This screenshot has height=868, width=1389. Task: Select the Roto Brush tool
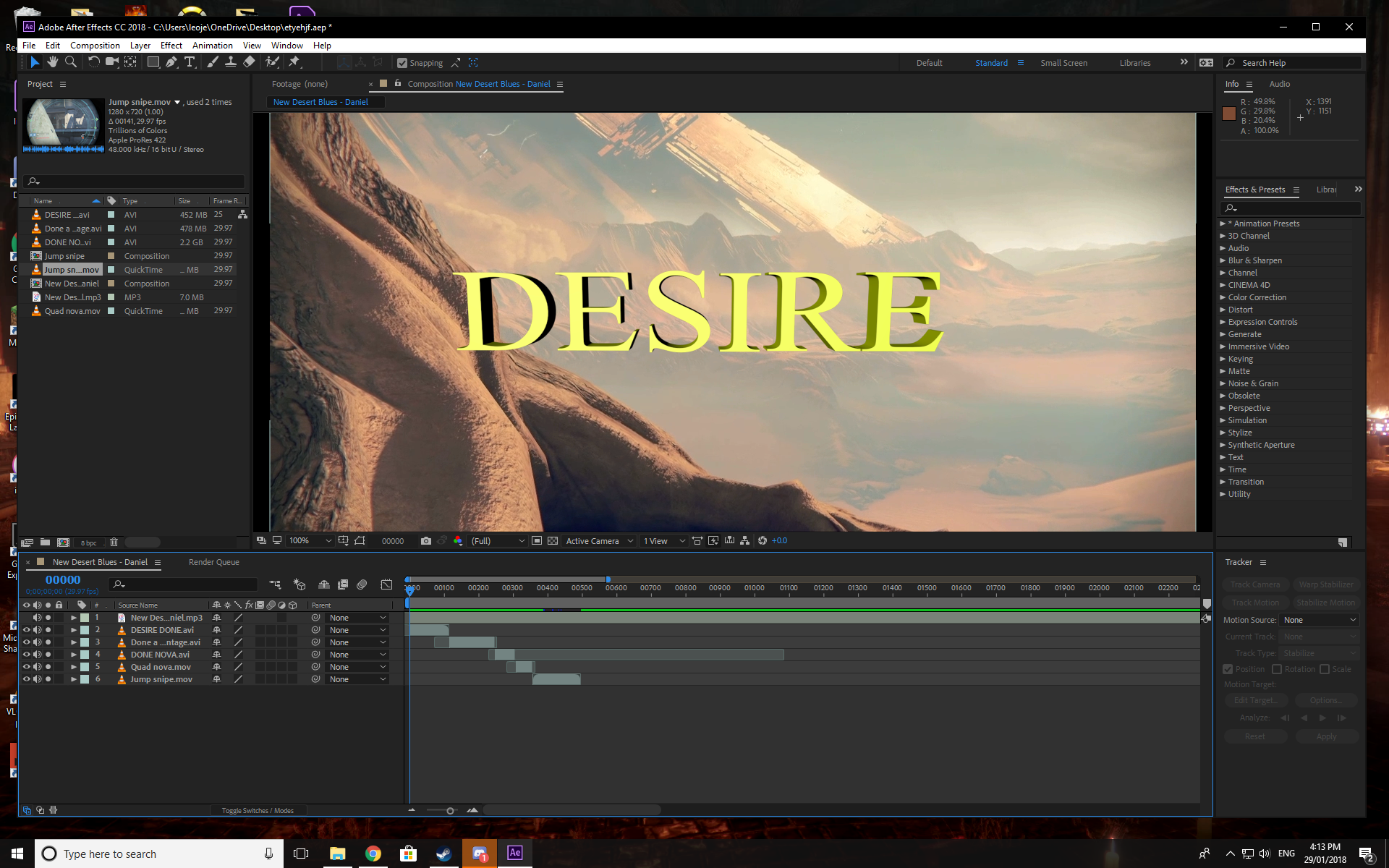(272, 63)
